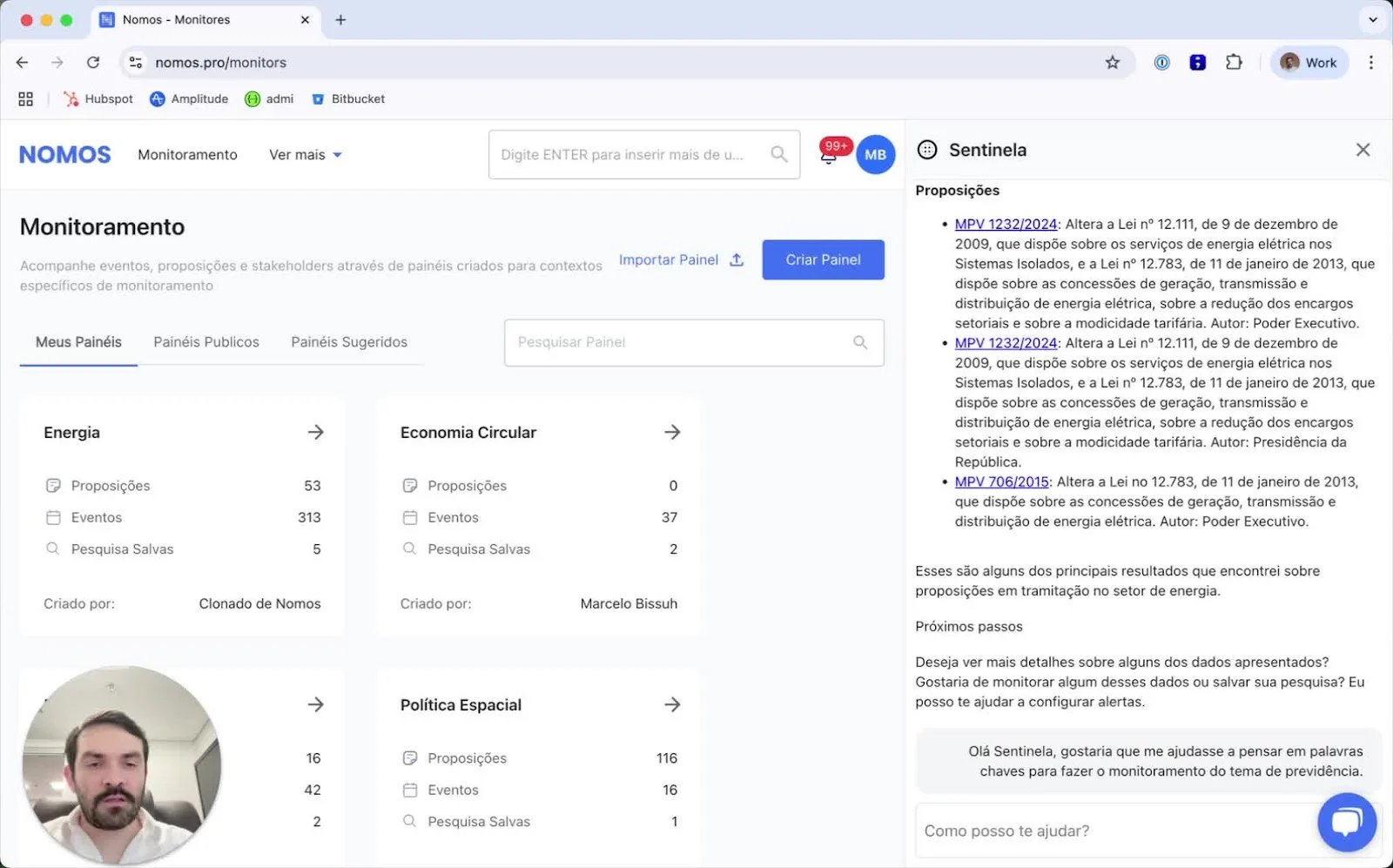Image resolution: width=1393 pixels, height=868 pixels.
Task: Click Pesquisa Salvas in Energia card
Action: tap(182, 549)
